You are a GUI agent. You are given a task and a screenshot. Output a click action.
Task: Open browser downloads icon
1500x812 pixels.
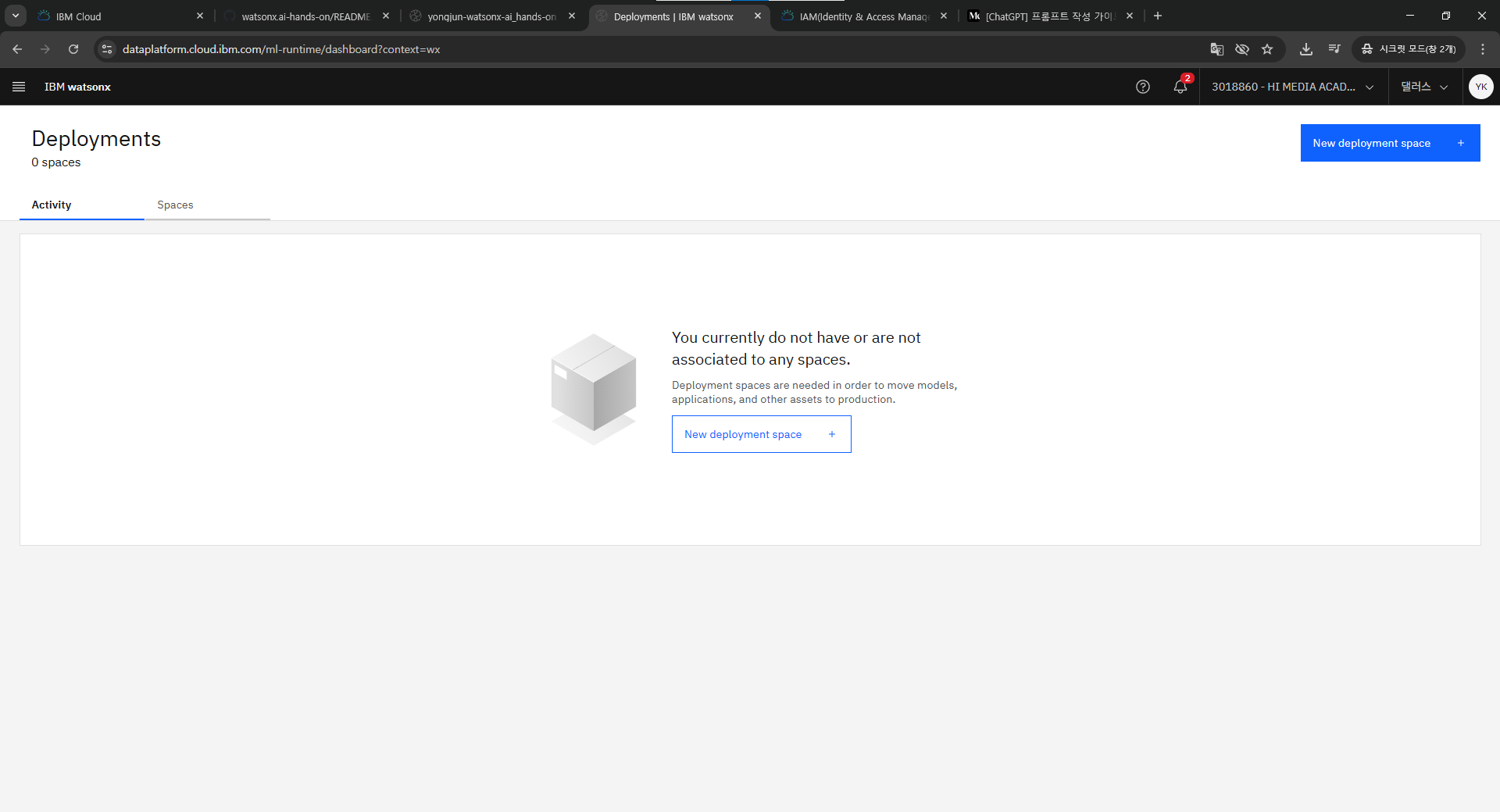pos(1305,49)
